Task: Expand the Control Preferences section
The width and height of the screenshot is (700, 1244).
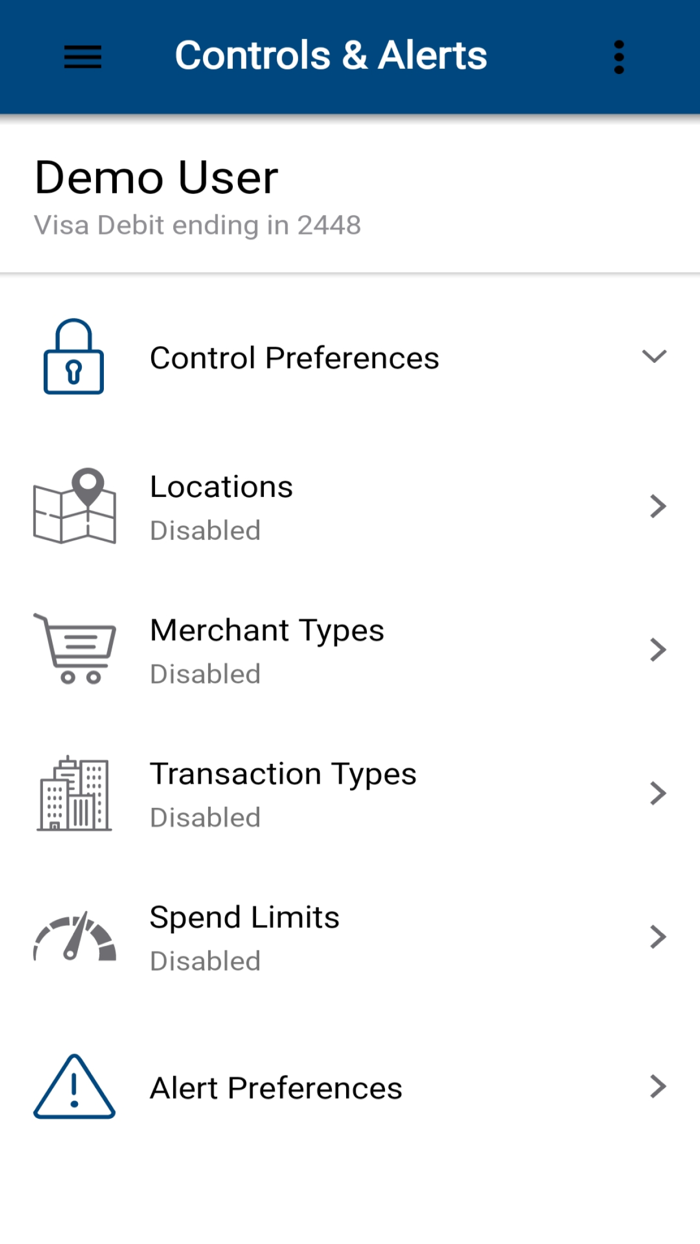Action: click(x=654, y=356)
